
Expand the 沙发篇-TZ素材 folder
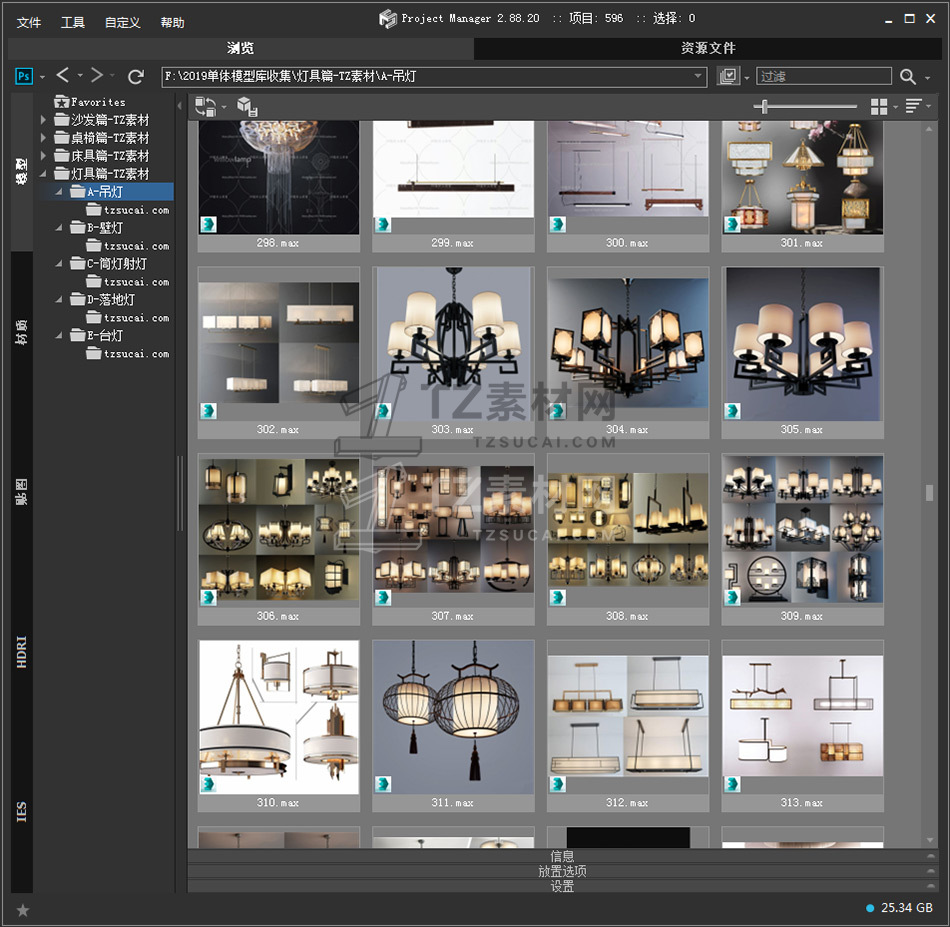point(43,120)
